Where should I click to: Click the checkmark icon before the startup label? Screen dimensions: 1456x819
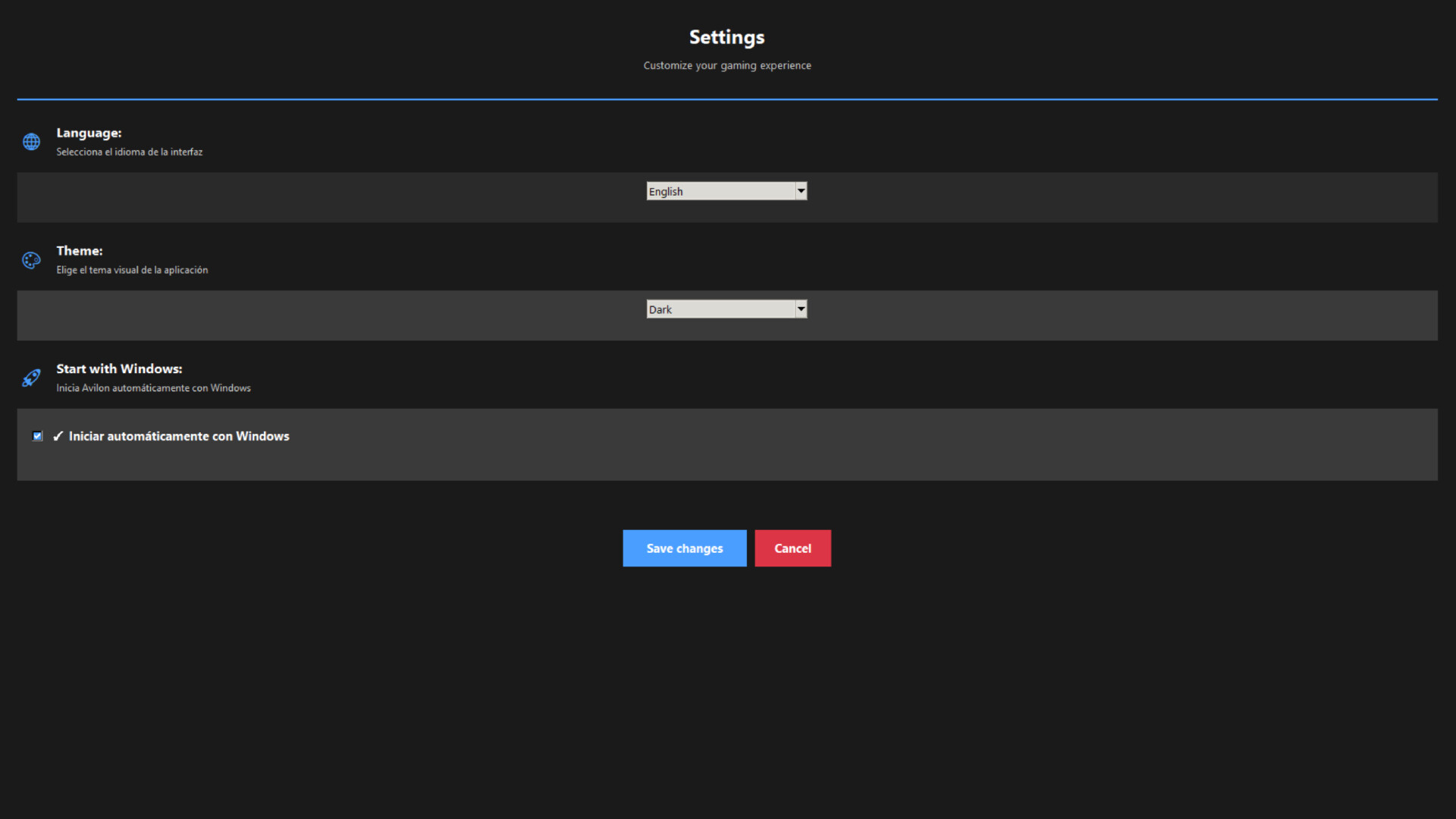click(x=58, y=436)
